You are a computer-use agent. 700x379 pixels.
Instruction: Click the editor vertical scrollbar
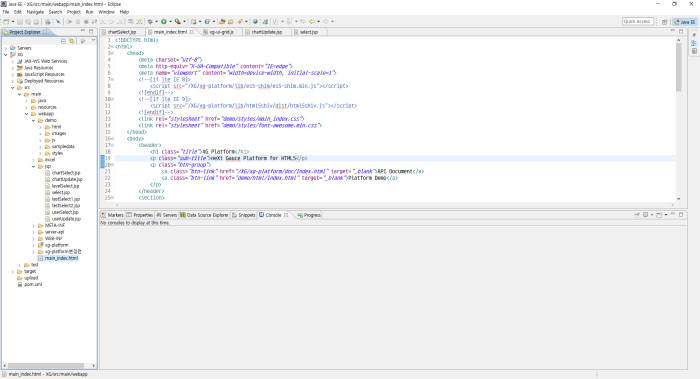click(679, 119)
